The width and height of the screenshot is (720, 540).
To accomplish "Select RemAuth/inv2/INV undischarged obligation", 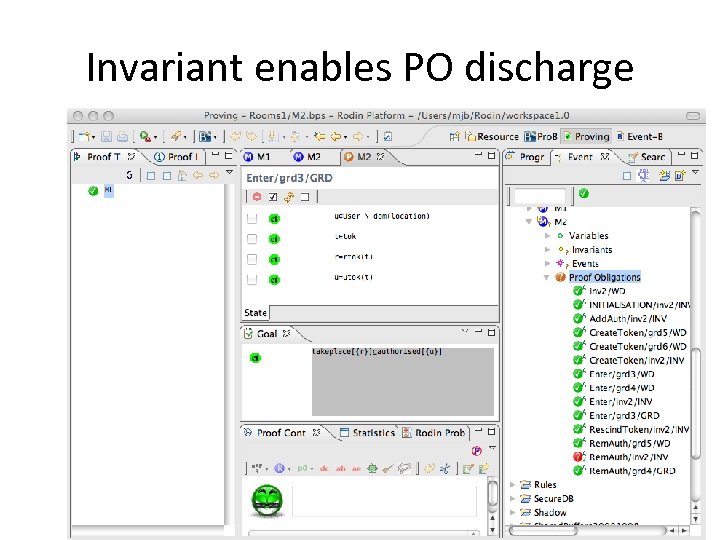I will (621, 457).
